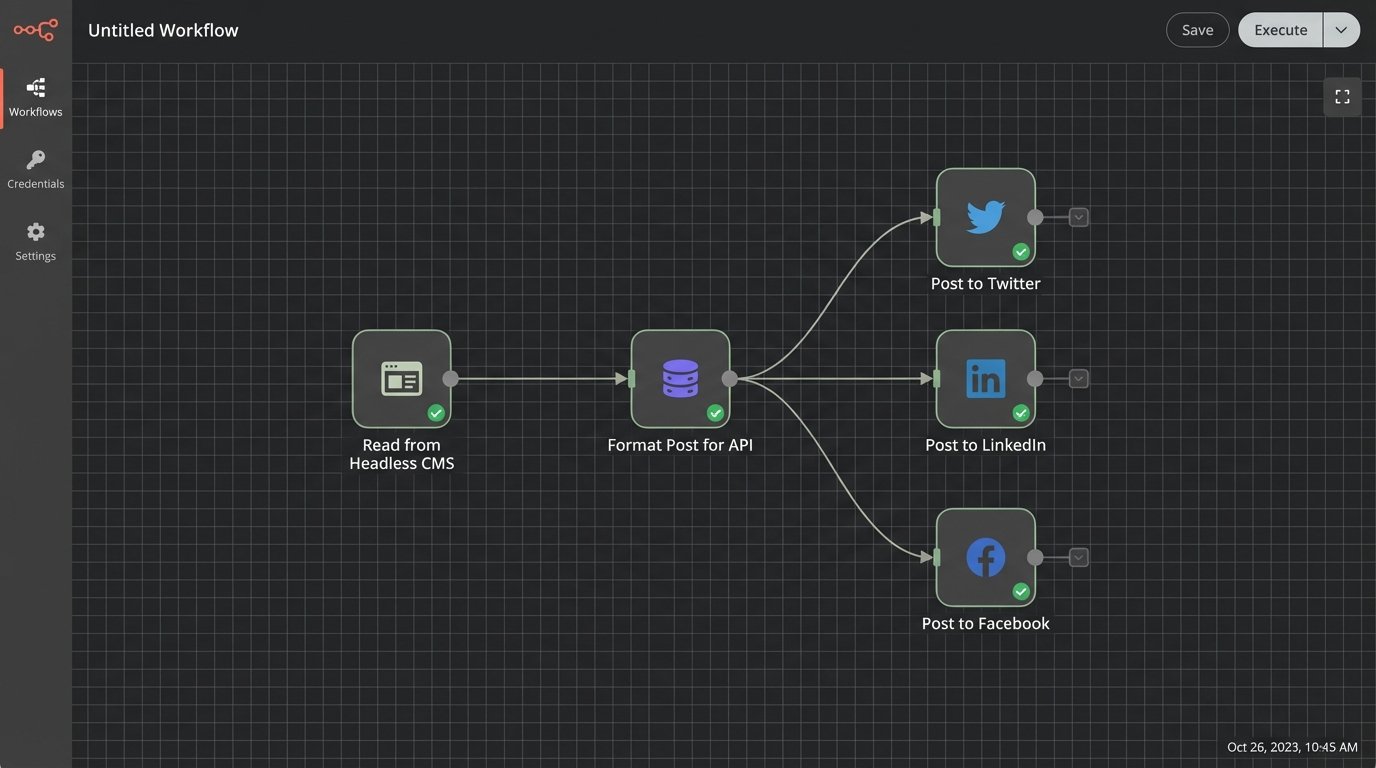Switch to the Credentials section

click(35, 168)
